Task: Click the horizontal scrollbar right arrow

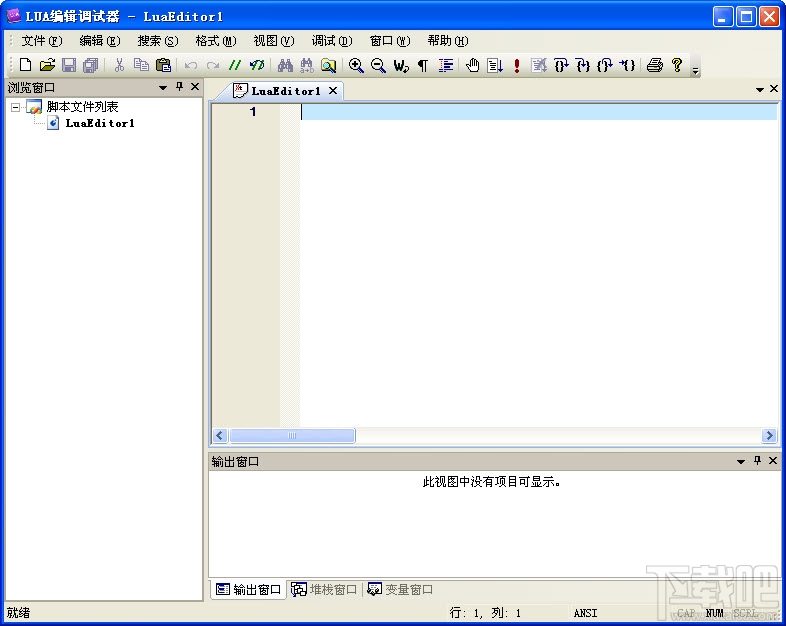Action: pos(769,436)
